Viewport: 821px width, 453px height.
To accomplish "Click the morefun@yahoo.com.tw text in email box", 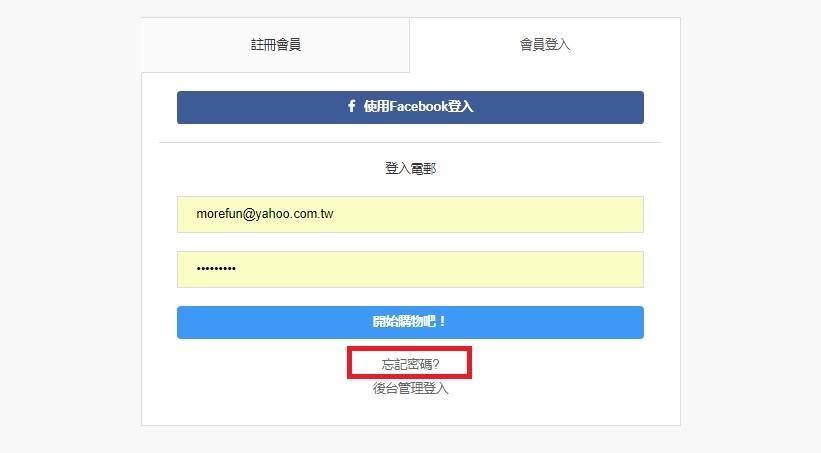I will pyautogui.click(x=264, y=214).
